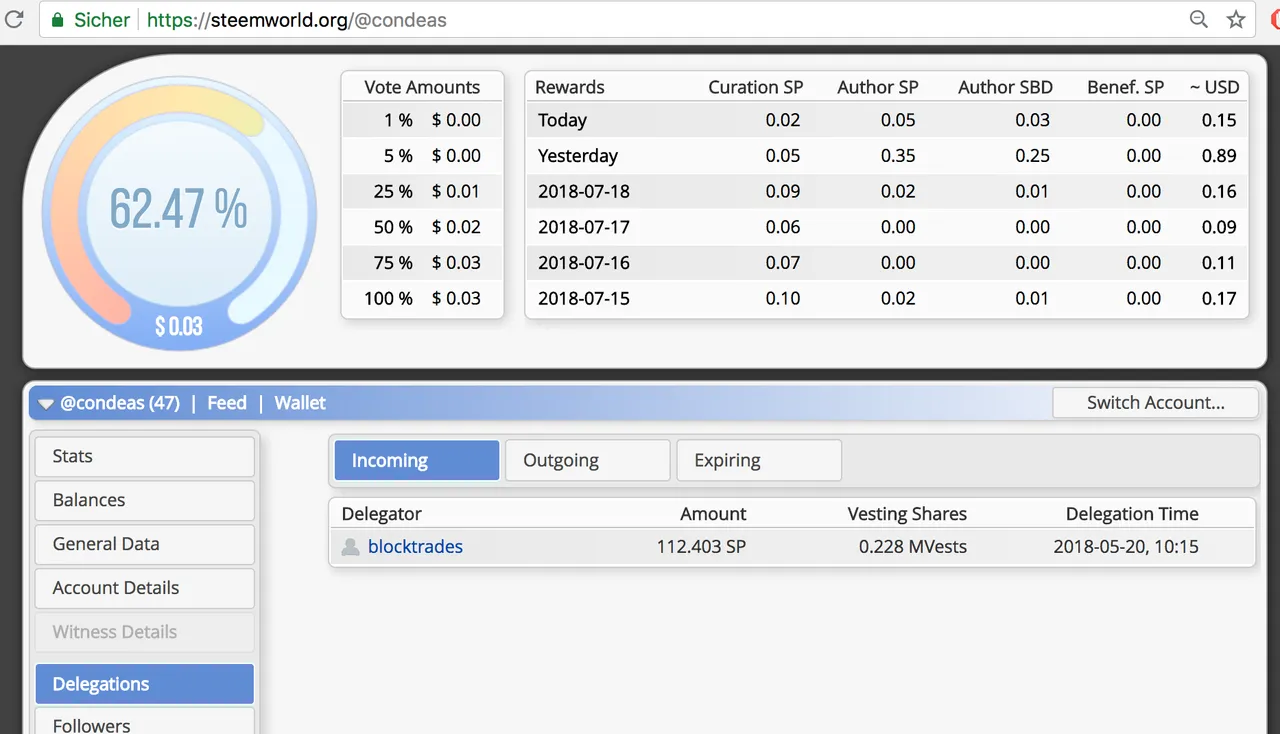Open the Feed link in header

(x=227, y=403)
